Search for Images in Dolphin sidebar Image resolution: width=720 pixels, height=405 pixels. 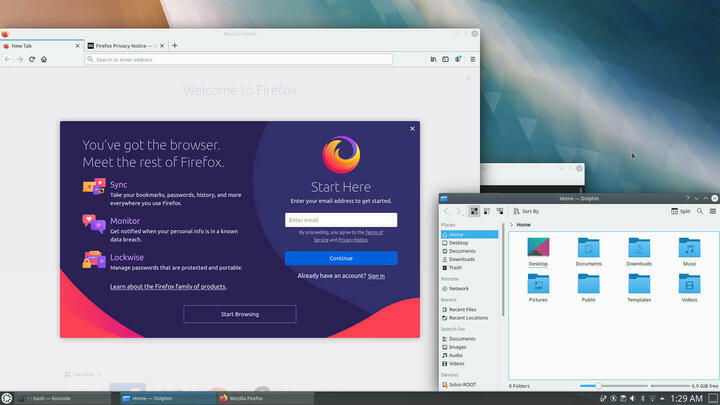click(469, 347)
